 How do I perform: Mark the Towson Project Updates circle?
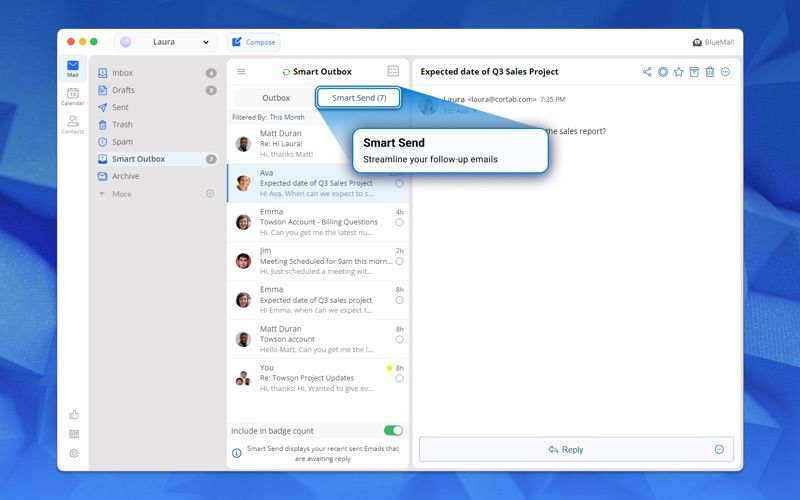click(399, 379)
